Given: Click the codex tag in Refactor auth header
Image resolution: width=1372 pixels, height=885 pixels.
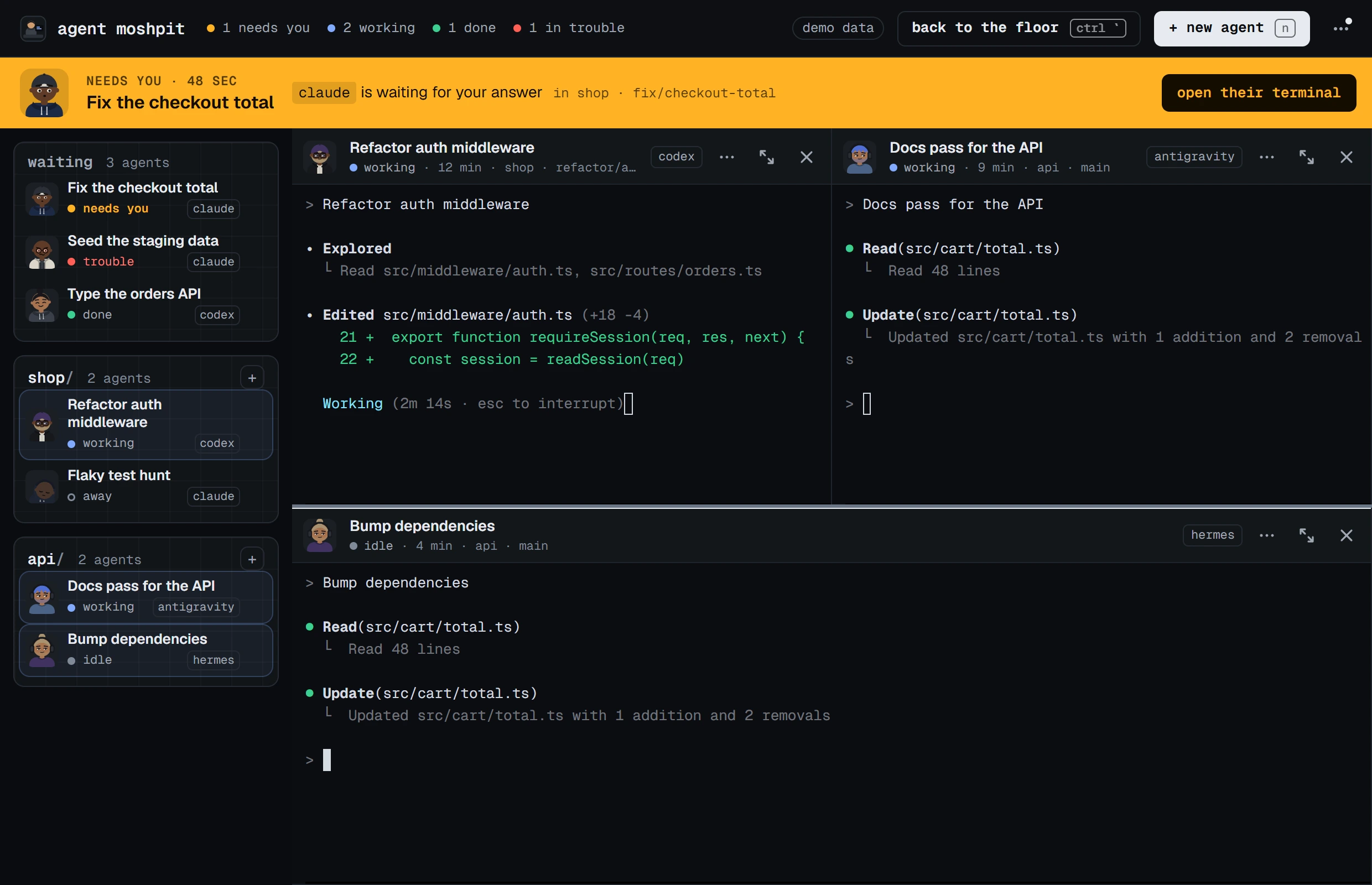Looking at the screenshot, I should [676, 157].
